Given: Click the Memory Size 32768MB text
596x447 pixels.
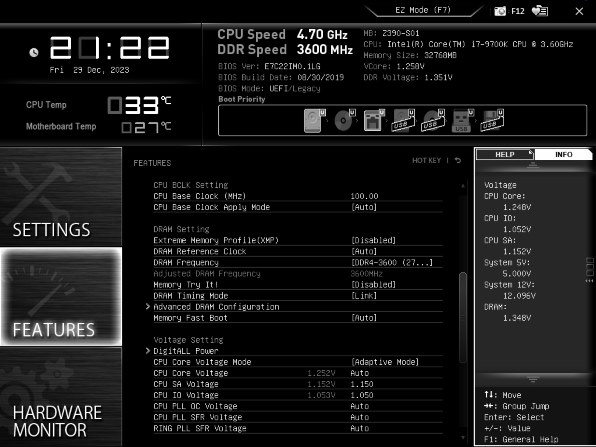Looking at the screenshot, I should click(410, 55).
